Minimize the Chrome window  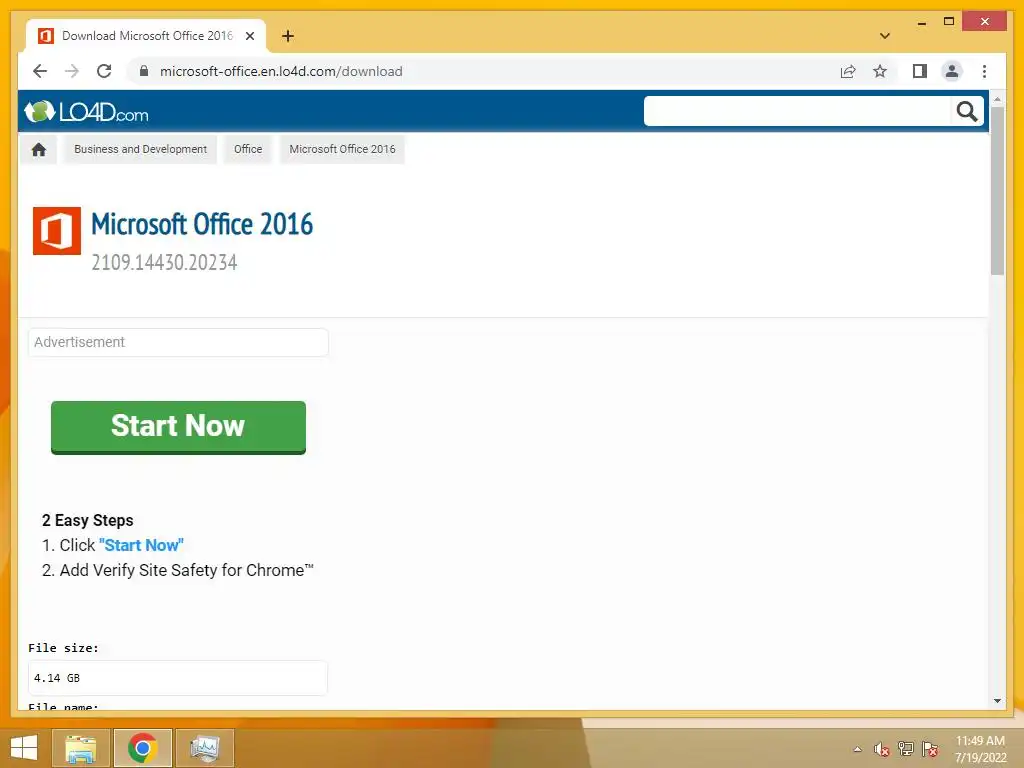921,22
